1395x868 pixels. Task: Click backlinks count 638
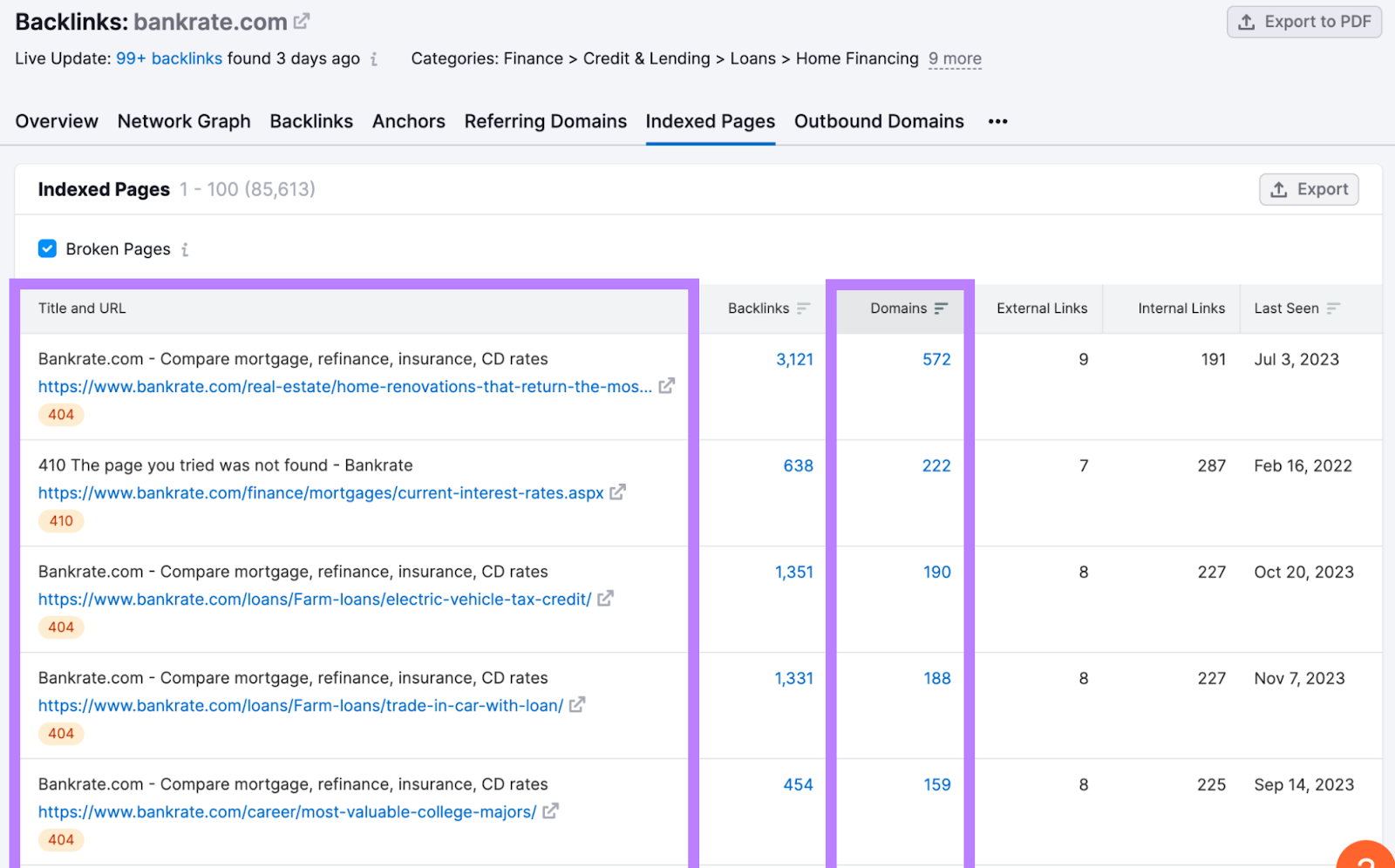798,465
